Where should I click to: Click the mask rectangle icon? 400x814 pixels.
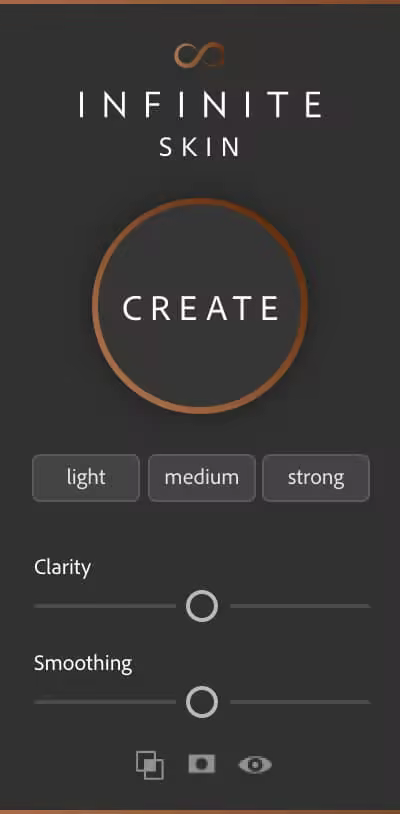pos(202,764)
